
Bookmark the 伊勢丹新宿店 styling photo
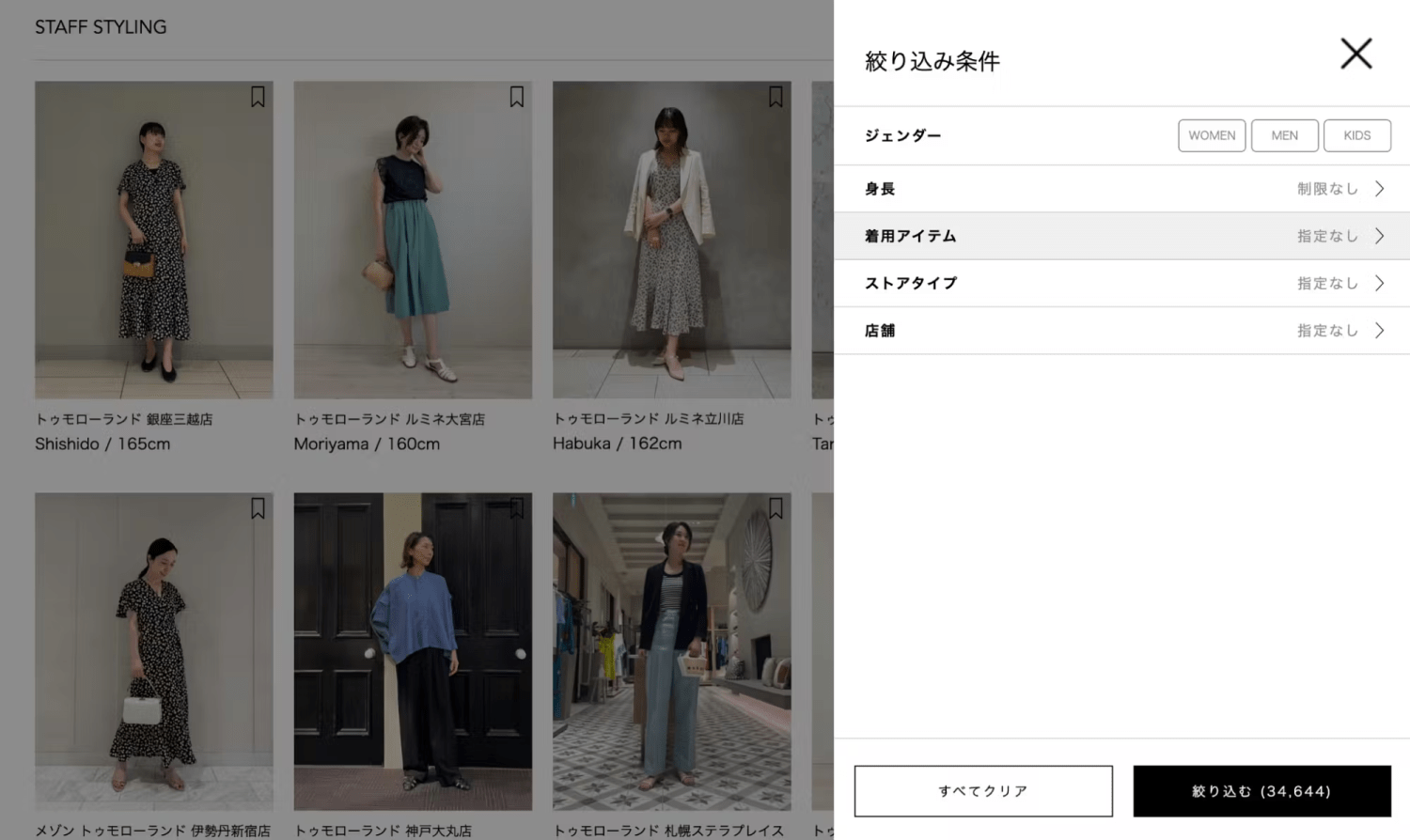click(x=258, y=508)
